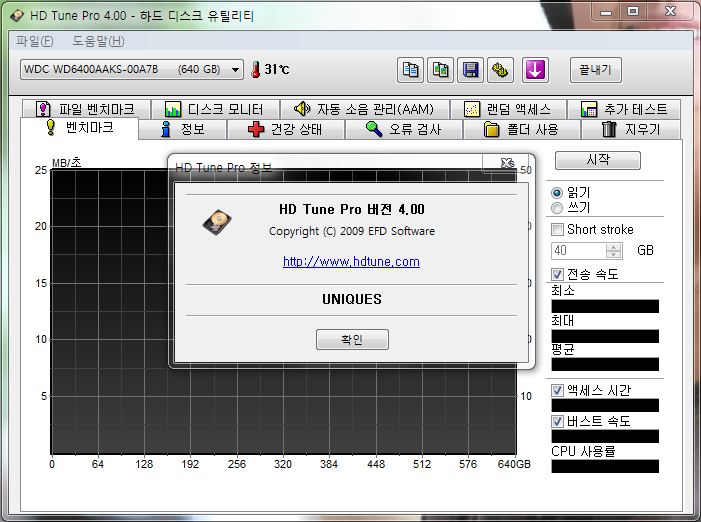Toggle the 액세스 시간 checkbox
This screenshot has height=522, width=701.
click(x=557, y=391)
